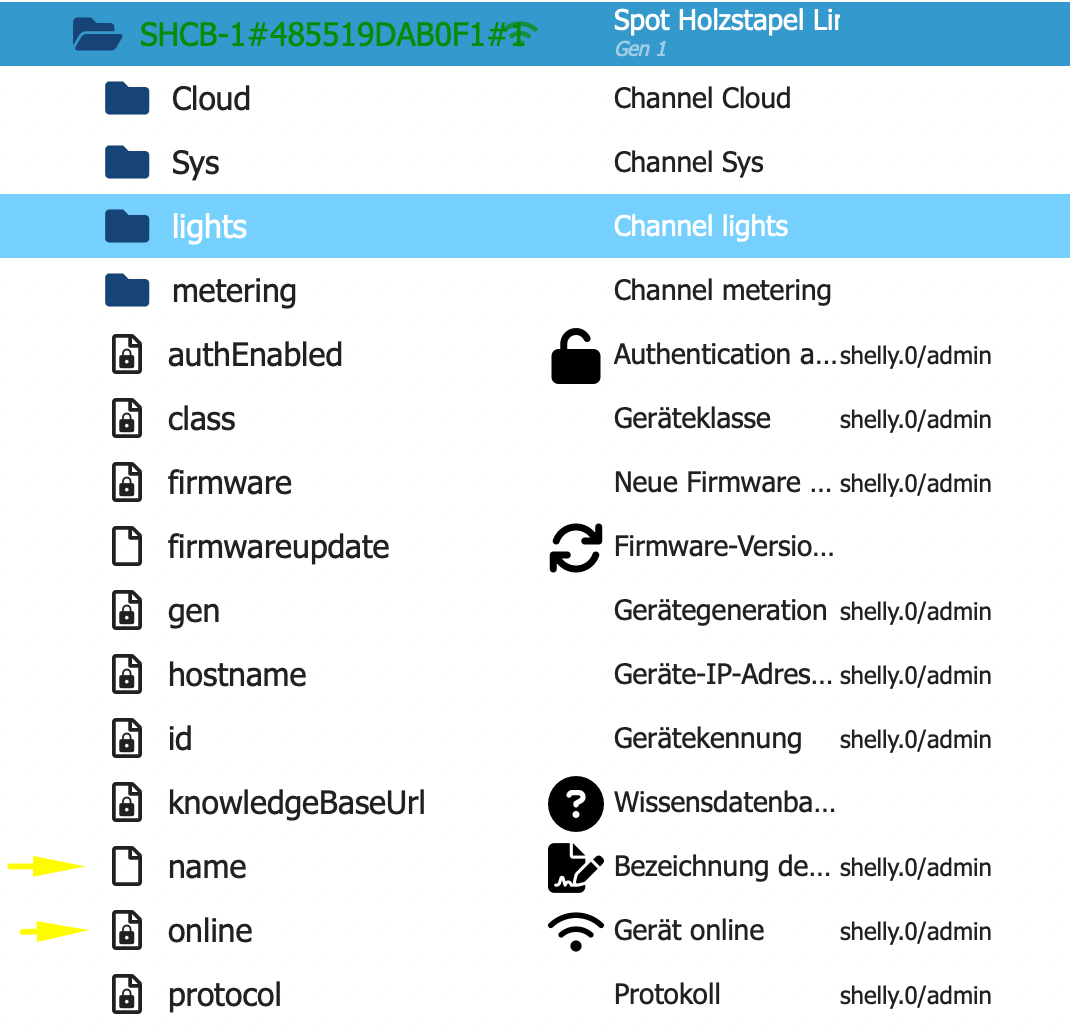The width and height of the screenshot is (1070, 1034).
Task: Click the Spot Holzstapel device name
Action: [x=726, y=21]
